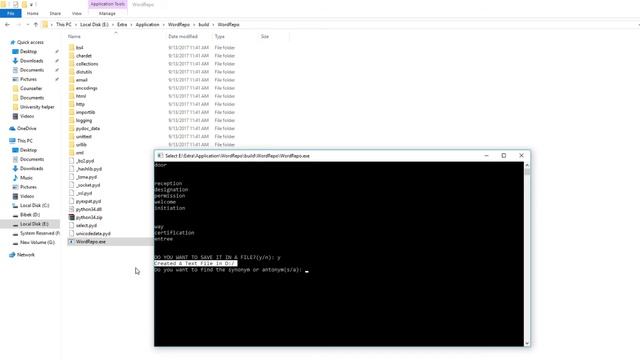Click the Back navigation arrow
The height and width of the screenshot is (360, 640).
(7, 24)
